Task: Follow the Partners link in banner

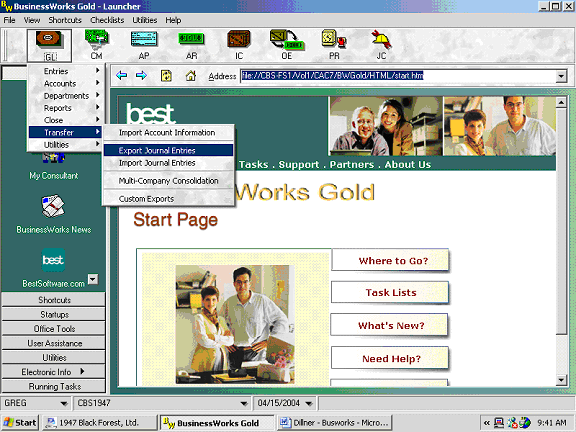Action: click(352, 165)
